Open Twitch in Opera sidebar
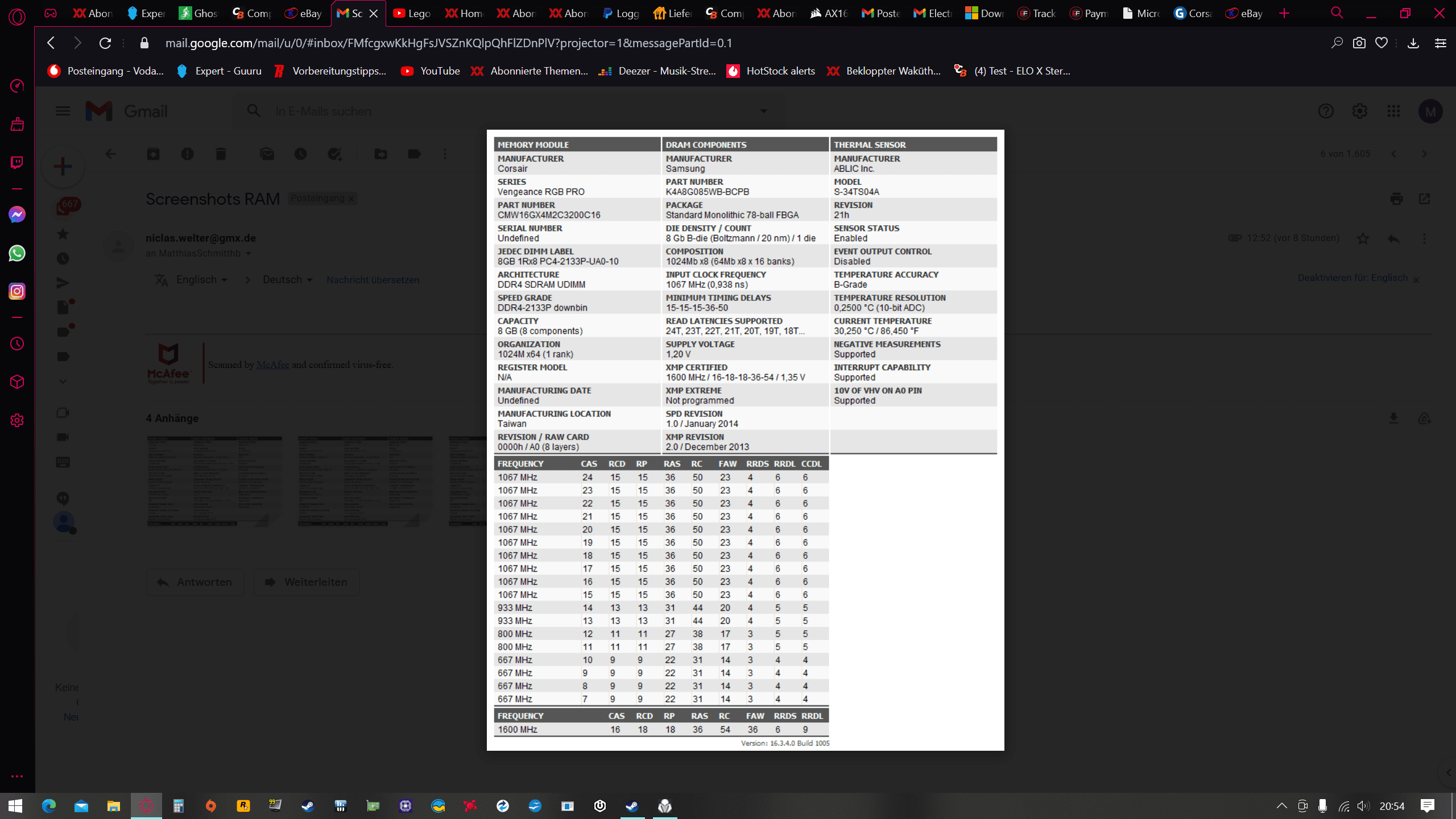 point(17,163)
